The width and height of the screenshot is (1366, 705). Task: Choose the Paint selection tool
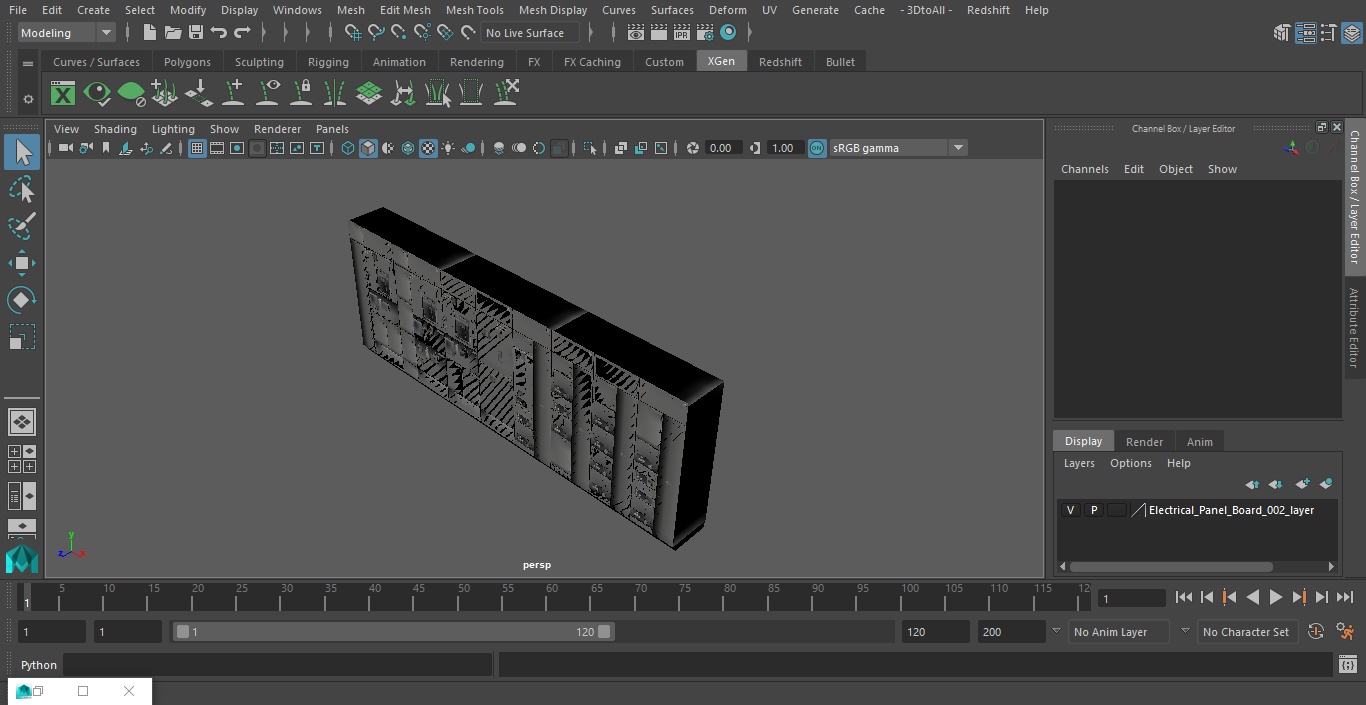(x=22, y=226)
